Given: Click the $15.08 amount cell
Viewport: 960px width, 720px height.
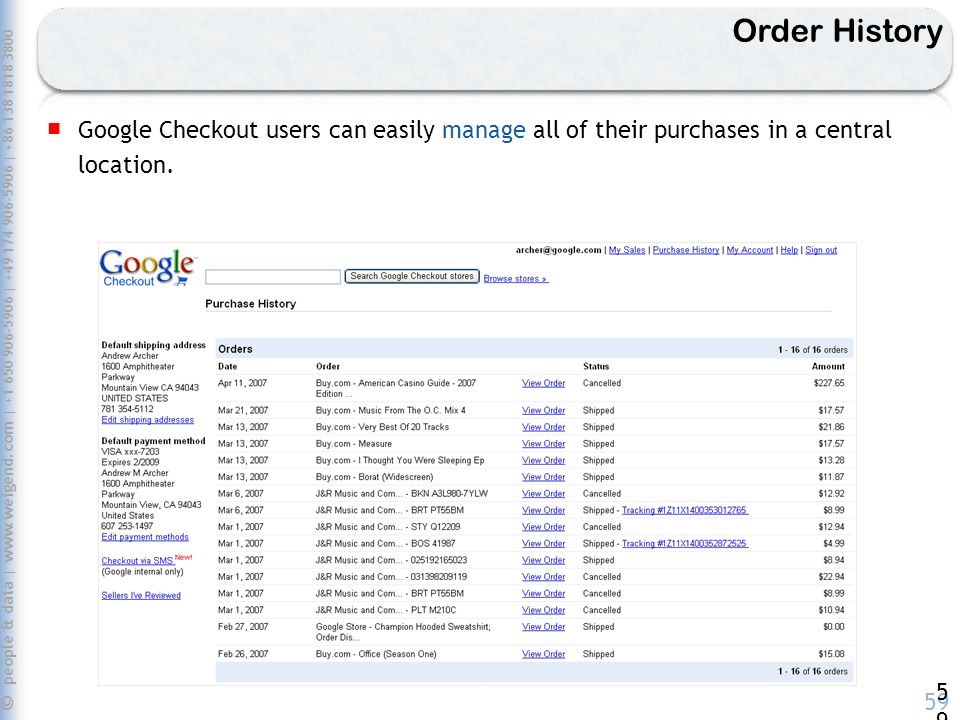Looking at the screenshot, I should [x=831, y=654].
